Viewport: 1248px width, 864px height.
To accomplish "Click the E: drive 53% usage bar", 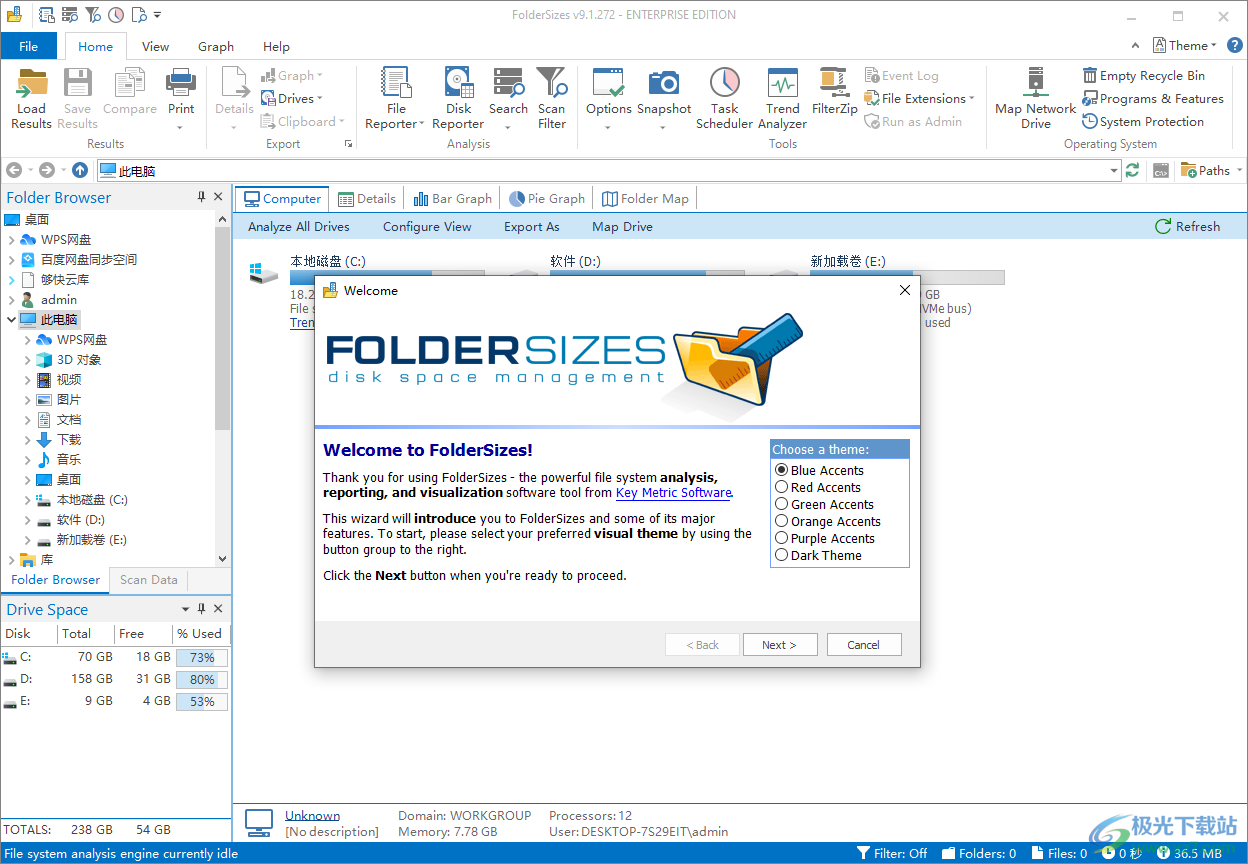I will point(202,701).
